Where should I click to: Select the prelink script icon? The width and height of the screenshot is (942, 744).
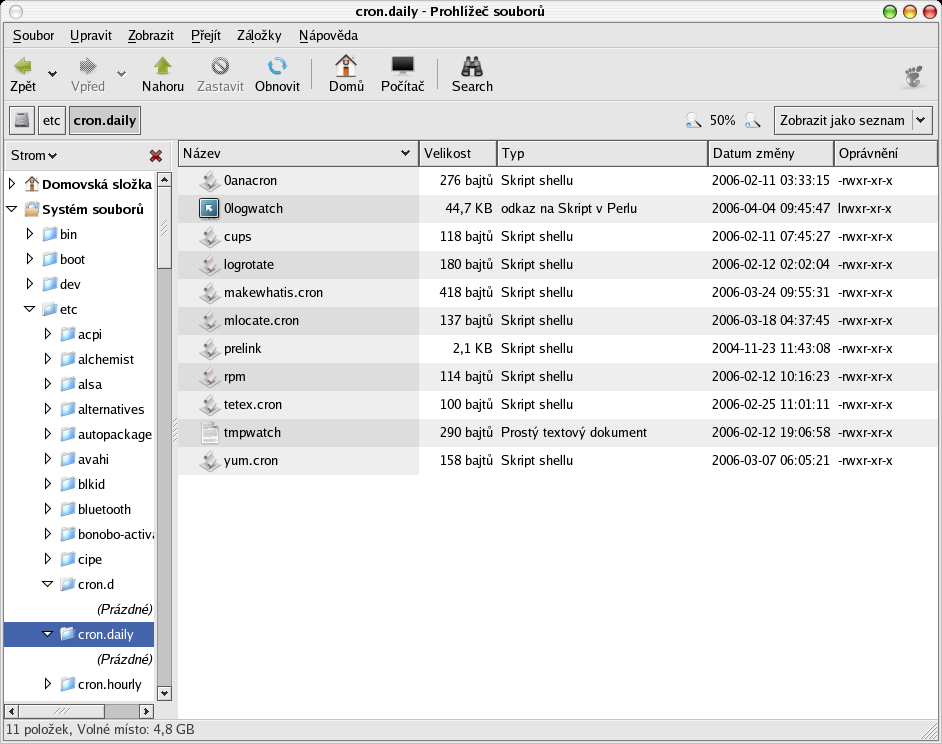pos(209,349)
